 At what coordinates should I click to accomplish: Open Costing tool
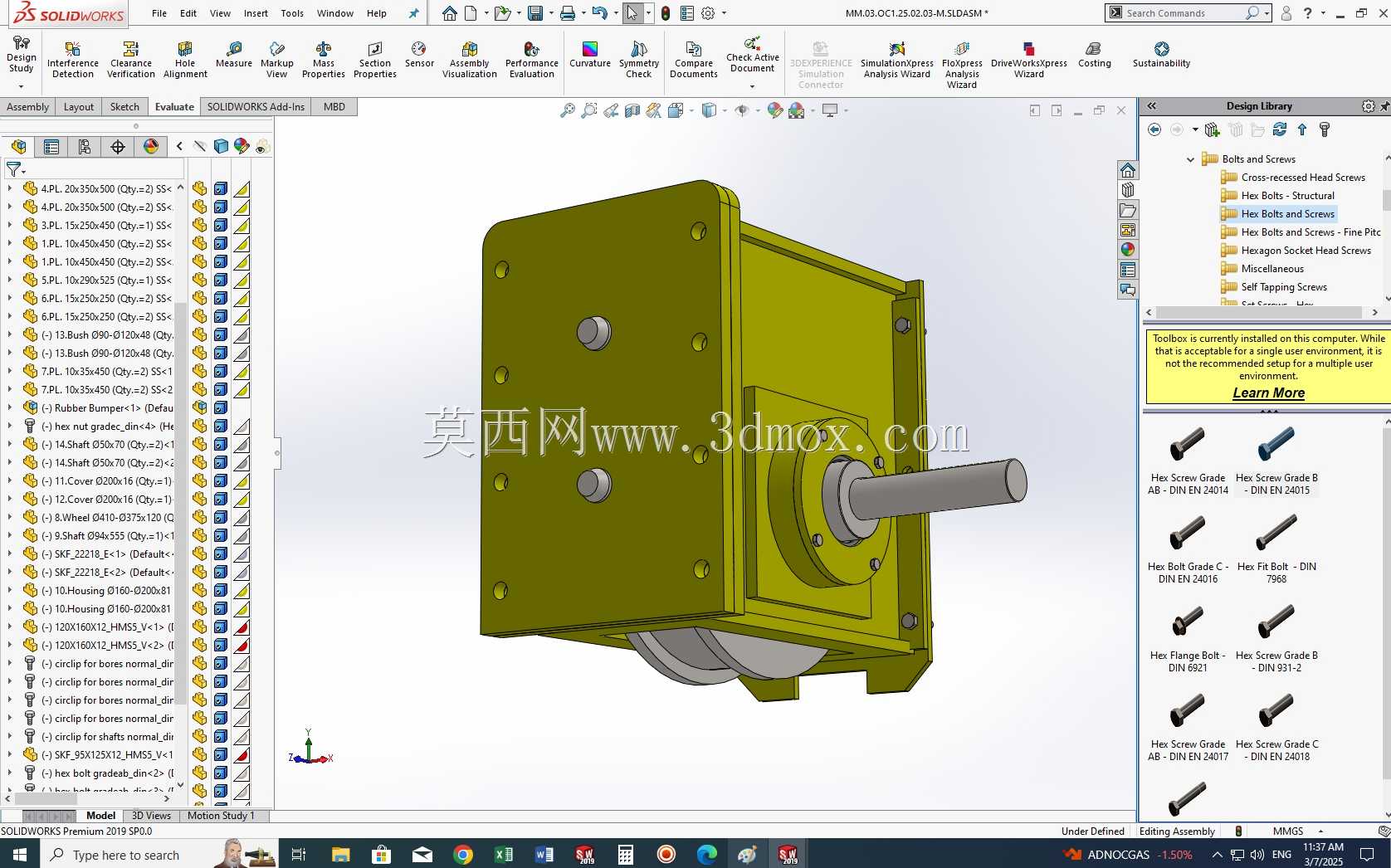pyautogui.click(x=1094, y=55)
